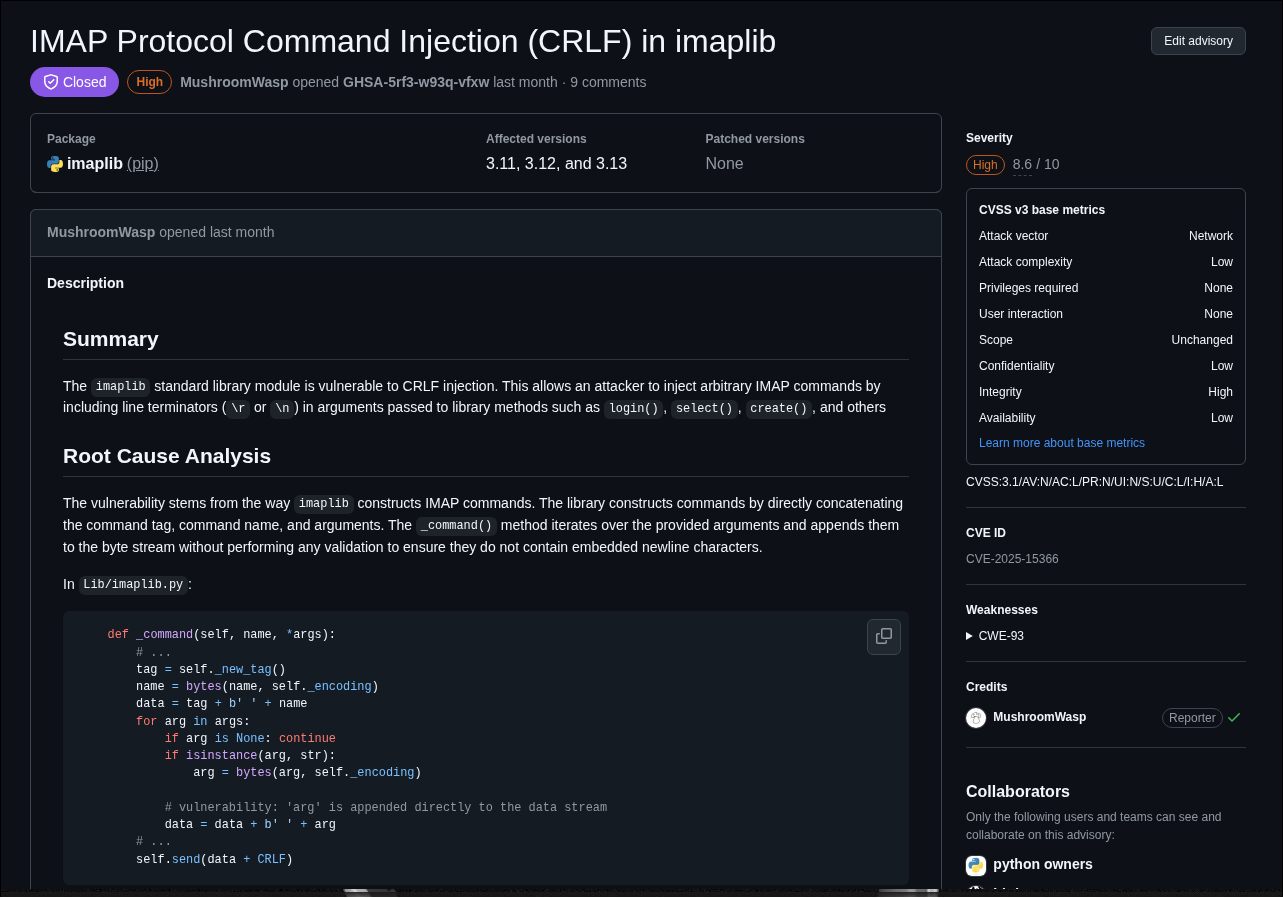Select the GHSA-5rf3-w93q-vfxw identifier
The image size is (1283, 898).
click(416, 82)
